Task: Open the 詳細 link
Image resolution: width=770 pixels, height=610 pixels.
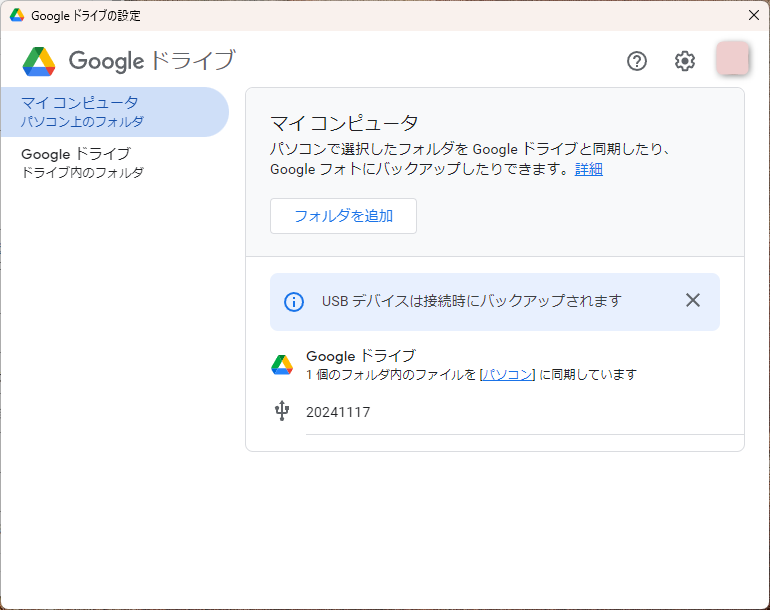Action: [x=588, y=169]
